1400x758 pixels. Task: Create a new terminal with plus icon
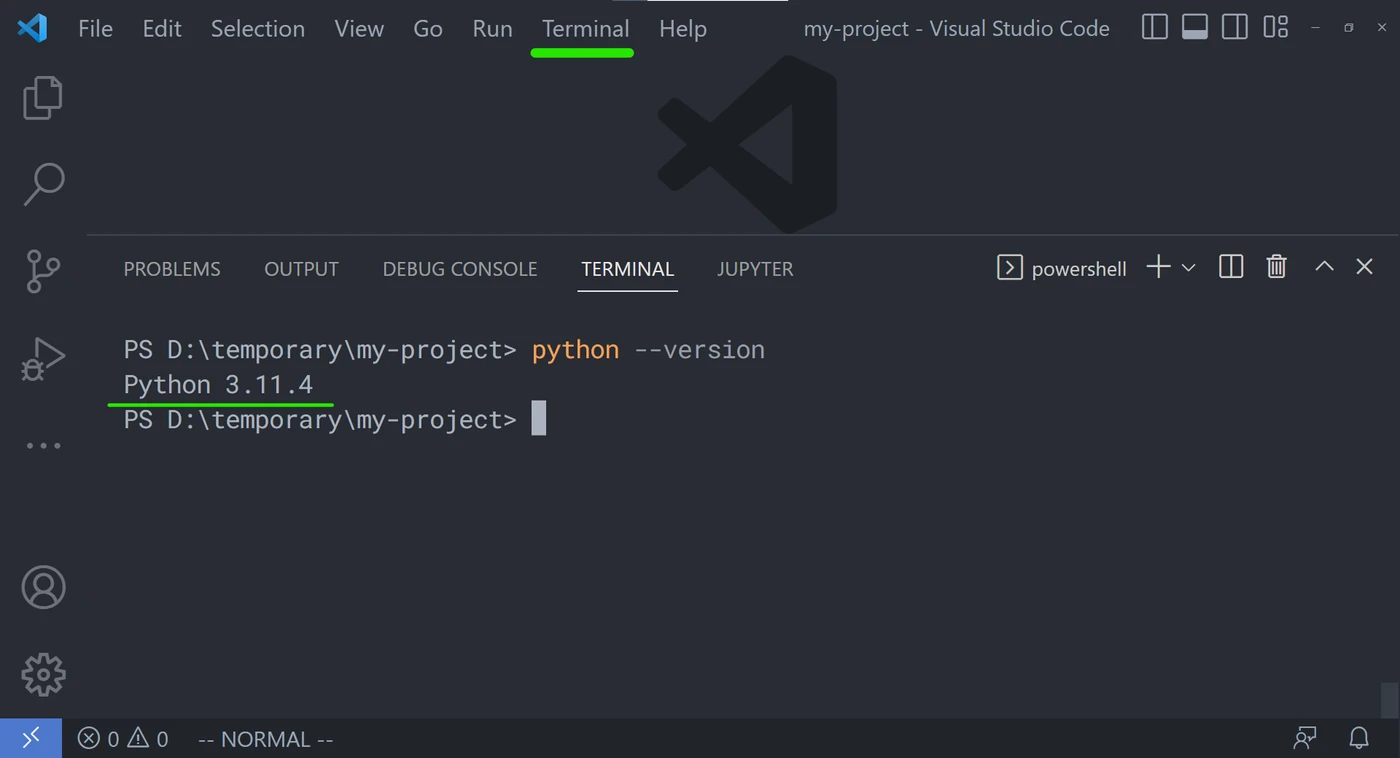coord(1158,267)
